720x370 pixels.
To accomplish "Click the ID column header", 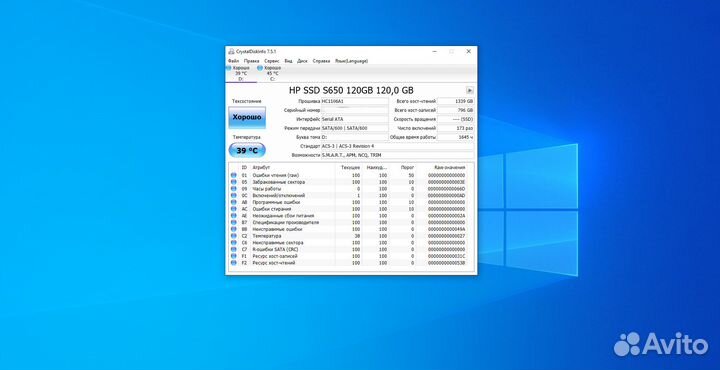I will pyautogui.click(x=244, y=168).
